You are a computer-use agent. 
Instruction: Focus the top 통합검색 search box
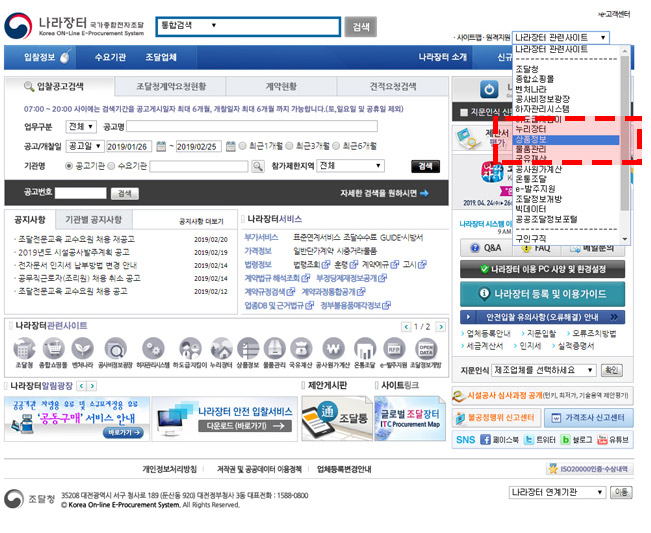pyautogui.click(x=249, y=27)
